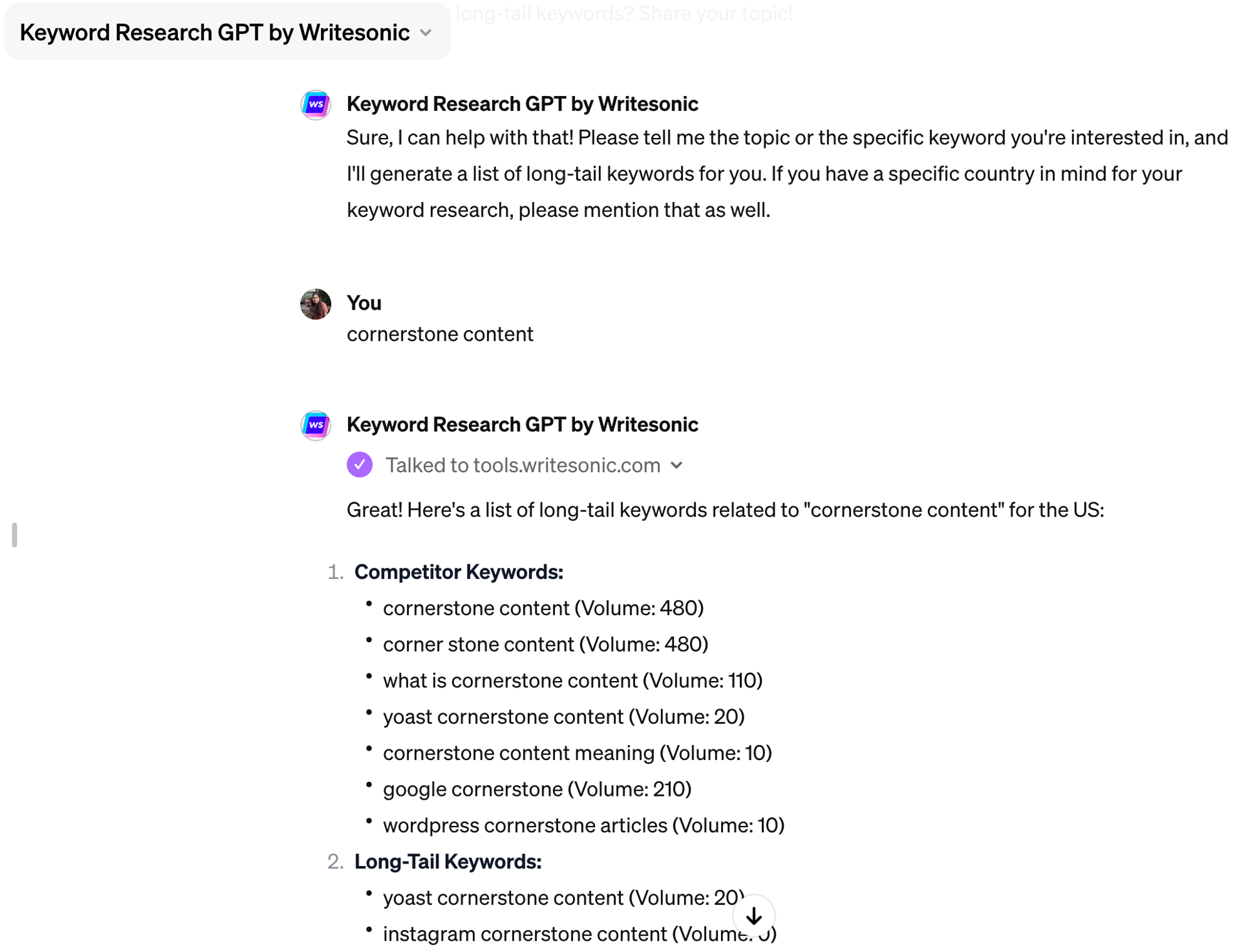The height and width of the screenshot is (952, 1254).
Task: Expand the tools.writesonic.com call details chevron
Action: click(x=676, y=465)
